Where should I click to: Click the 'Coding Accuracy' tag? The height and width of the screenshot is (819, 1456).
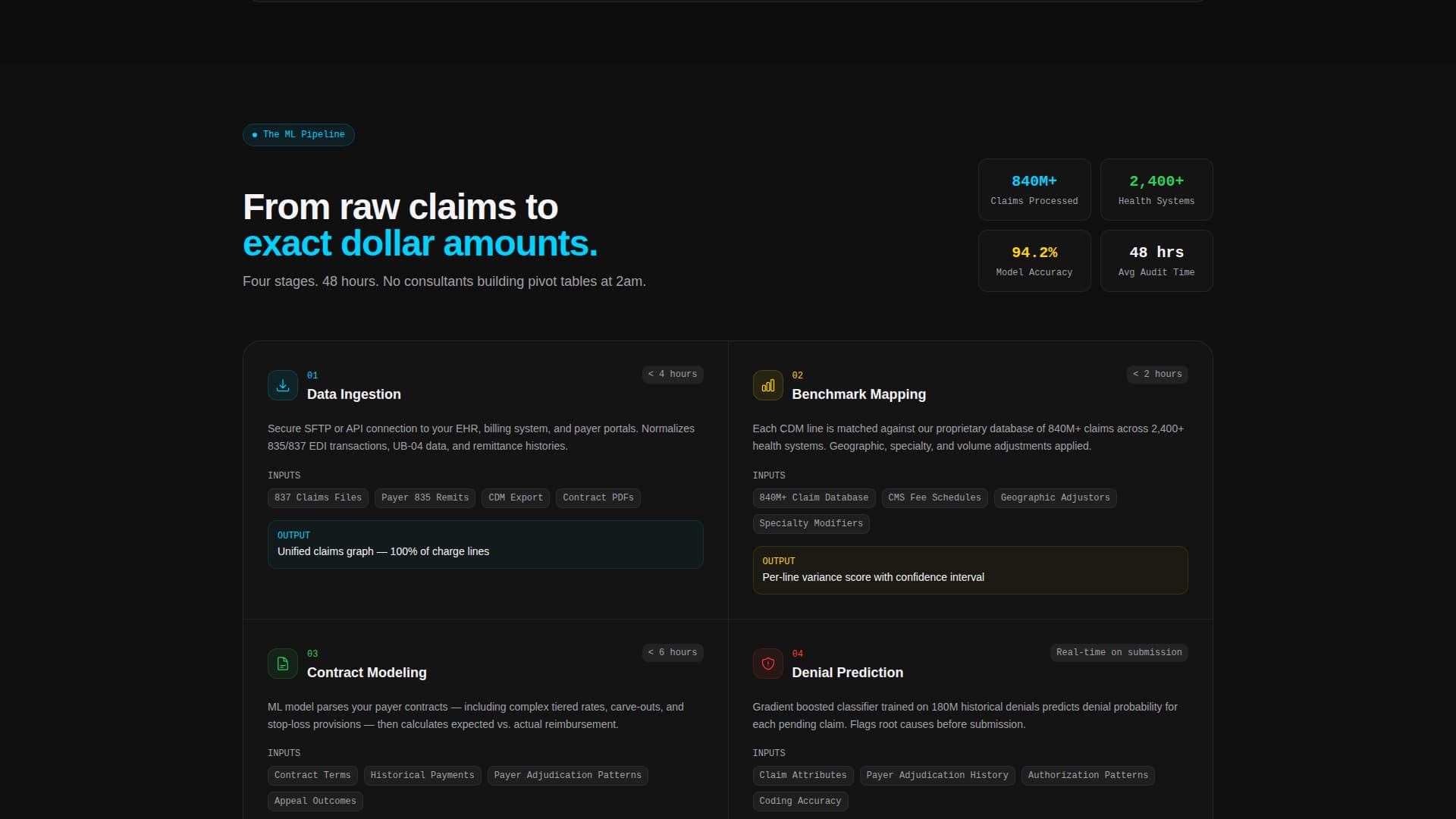[x=800, y=802]
